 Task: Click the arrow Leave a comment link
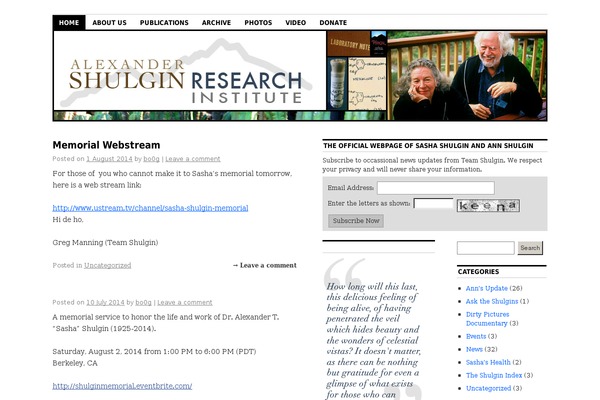264,265
